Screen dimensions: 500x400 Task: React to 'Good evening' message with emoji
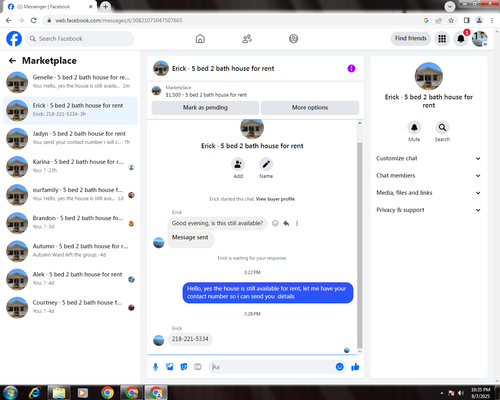tap(275, 223)
